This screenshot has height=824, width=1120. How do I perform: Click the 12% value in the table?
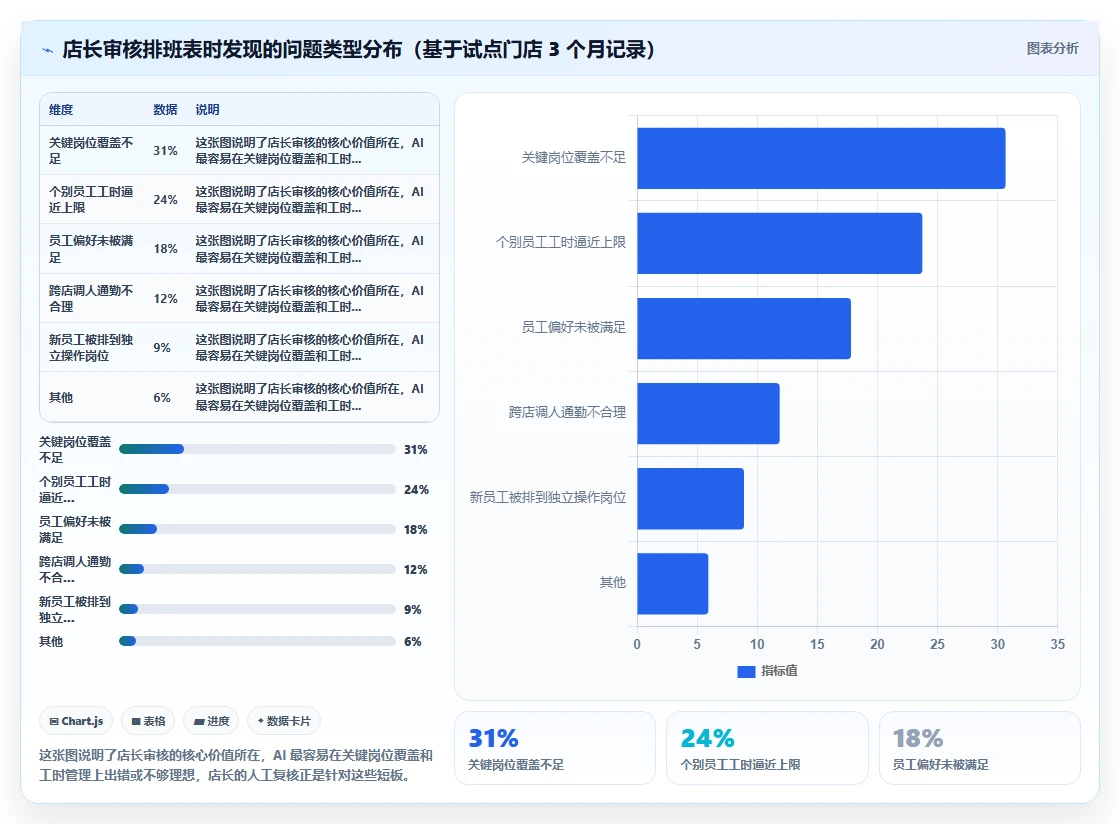[x=165, y=298]
